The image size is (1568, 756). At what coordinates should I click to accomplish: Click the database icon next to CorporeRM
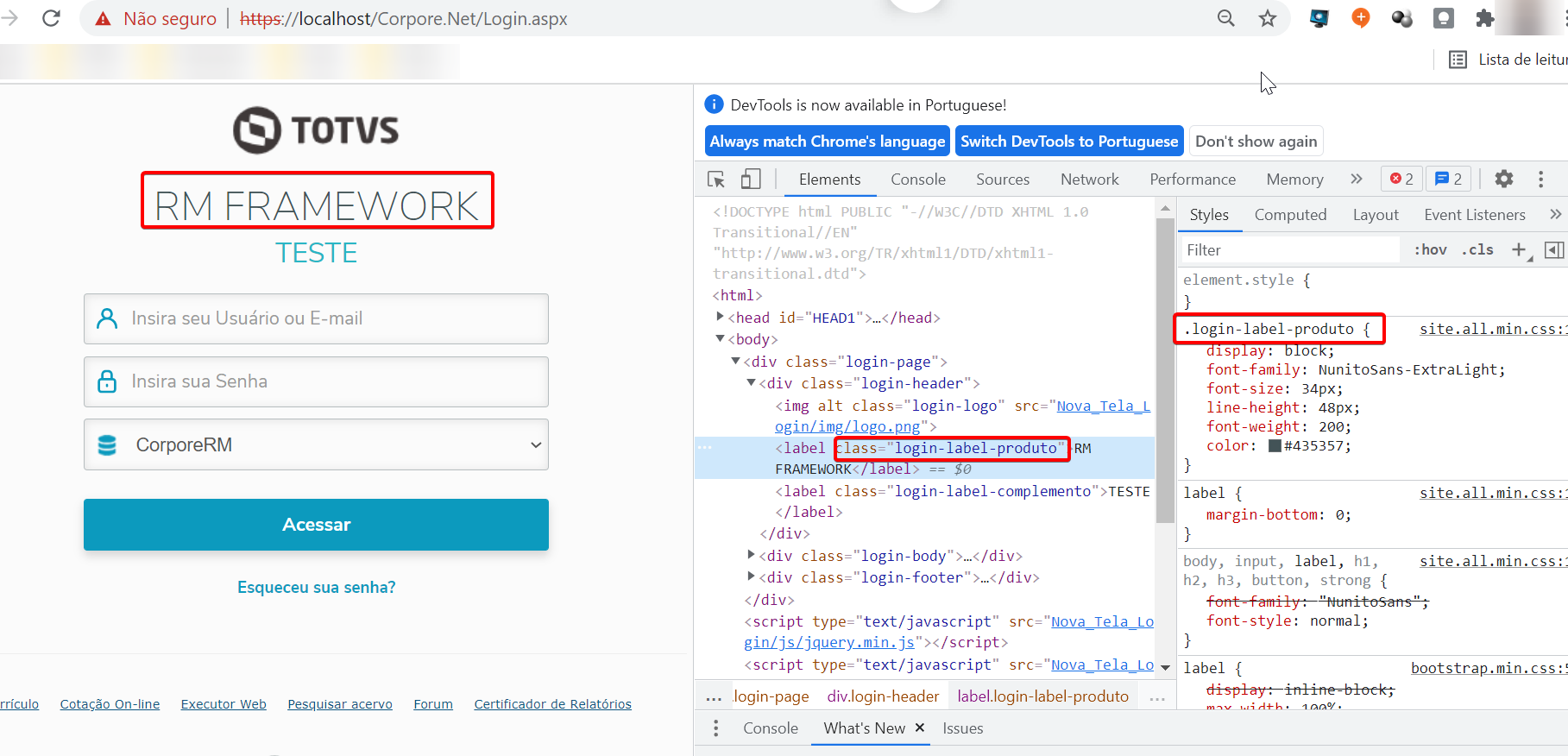coord(107,444)
